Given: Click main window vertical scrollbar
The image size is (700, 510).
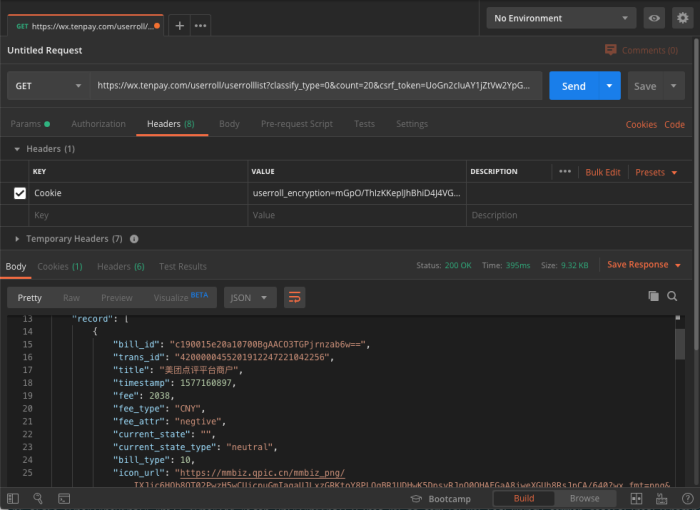Looking at the screenshot, I should (696, 194).
